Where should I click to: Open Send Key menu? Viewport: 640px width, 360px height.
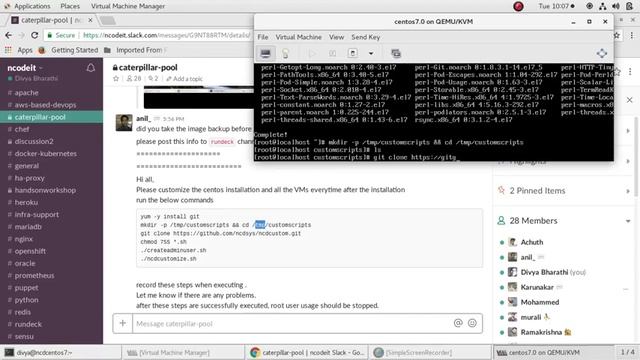(x=366, y=37)
